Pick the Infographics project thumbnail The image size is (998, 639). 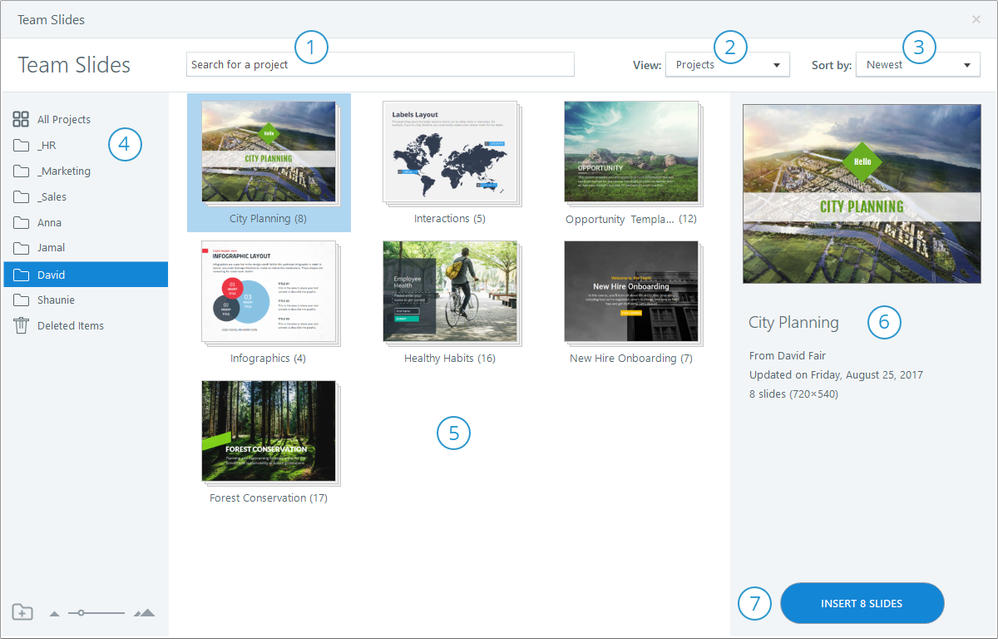point(268,292)
